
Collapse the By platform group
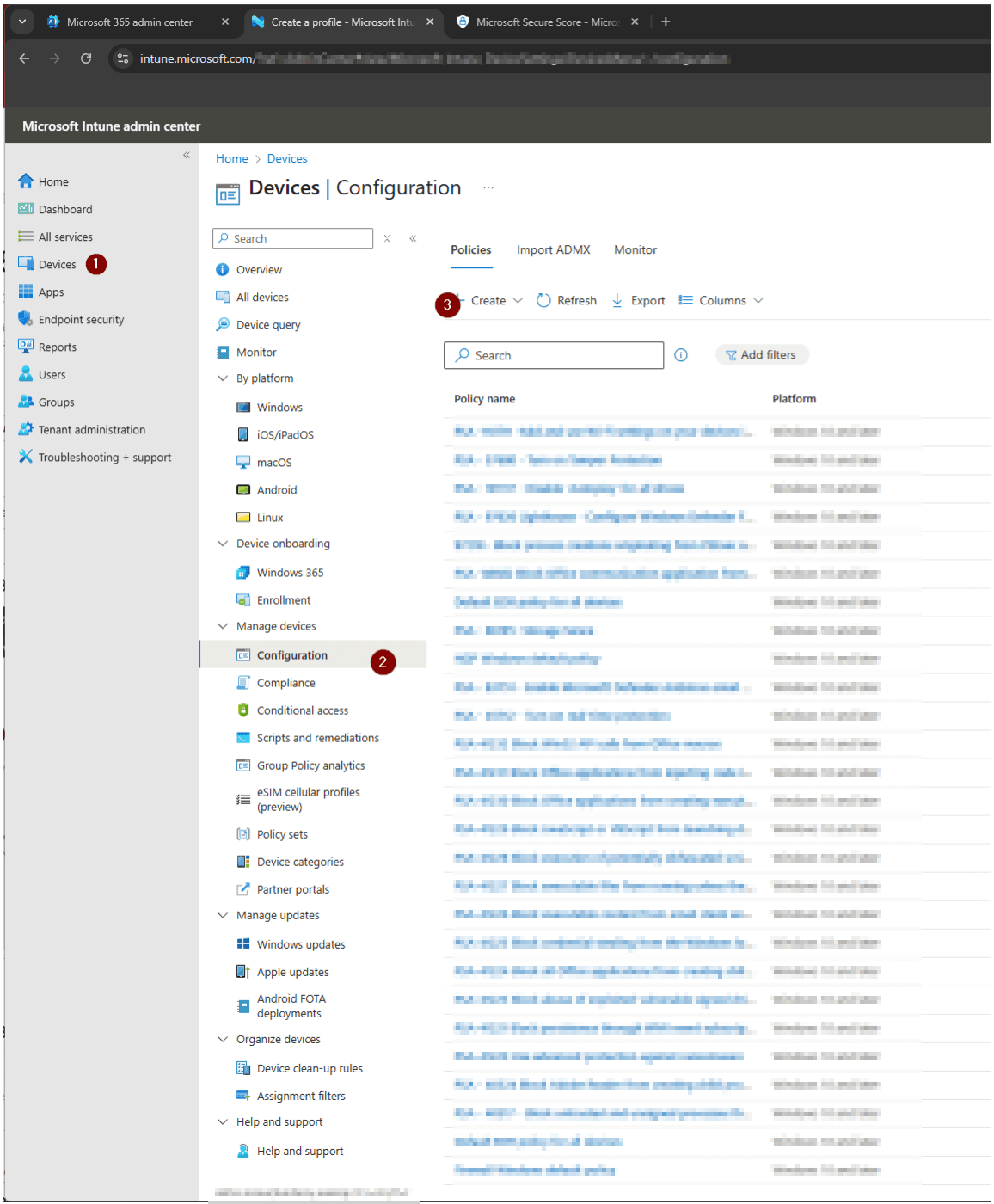223,378
